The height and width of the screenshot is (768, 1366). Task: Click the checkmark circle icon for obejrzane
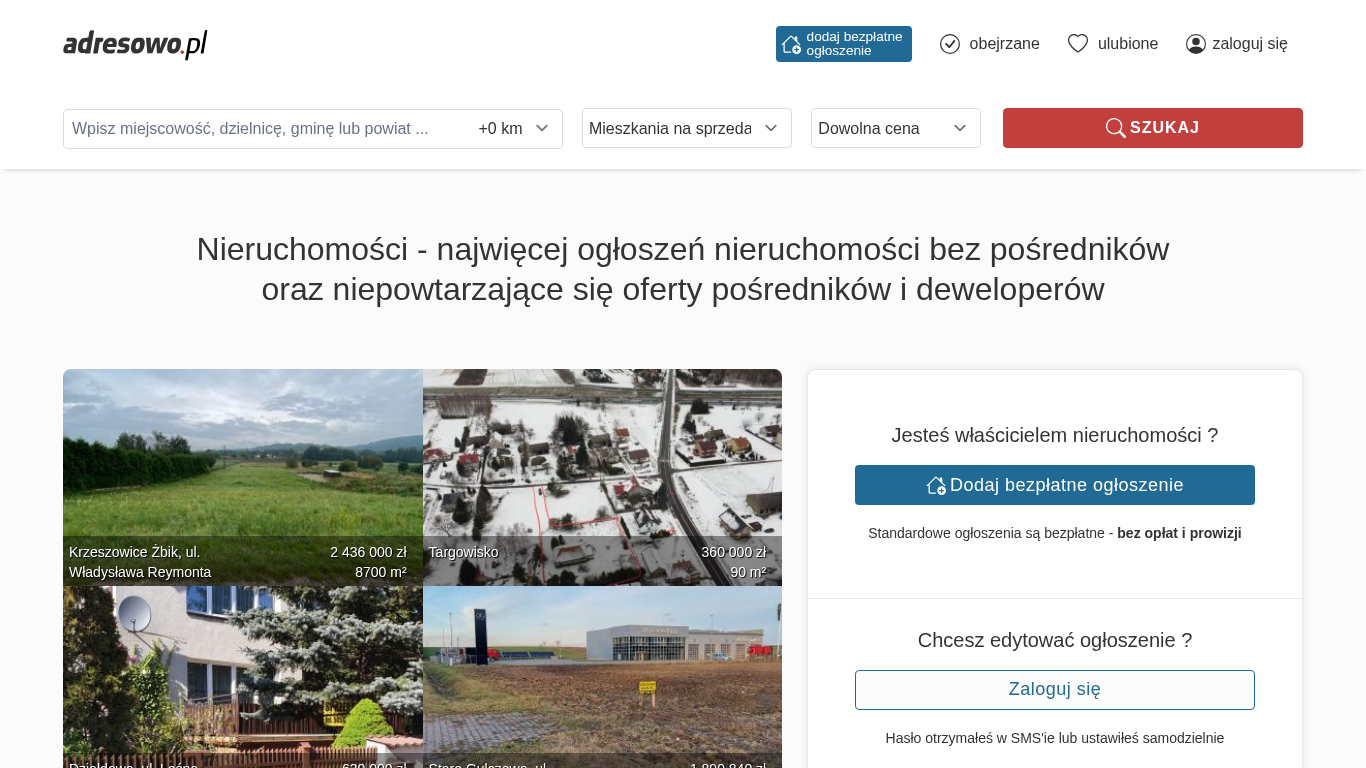950,44
